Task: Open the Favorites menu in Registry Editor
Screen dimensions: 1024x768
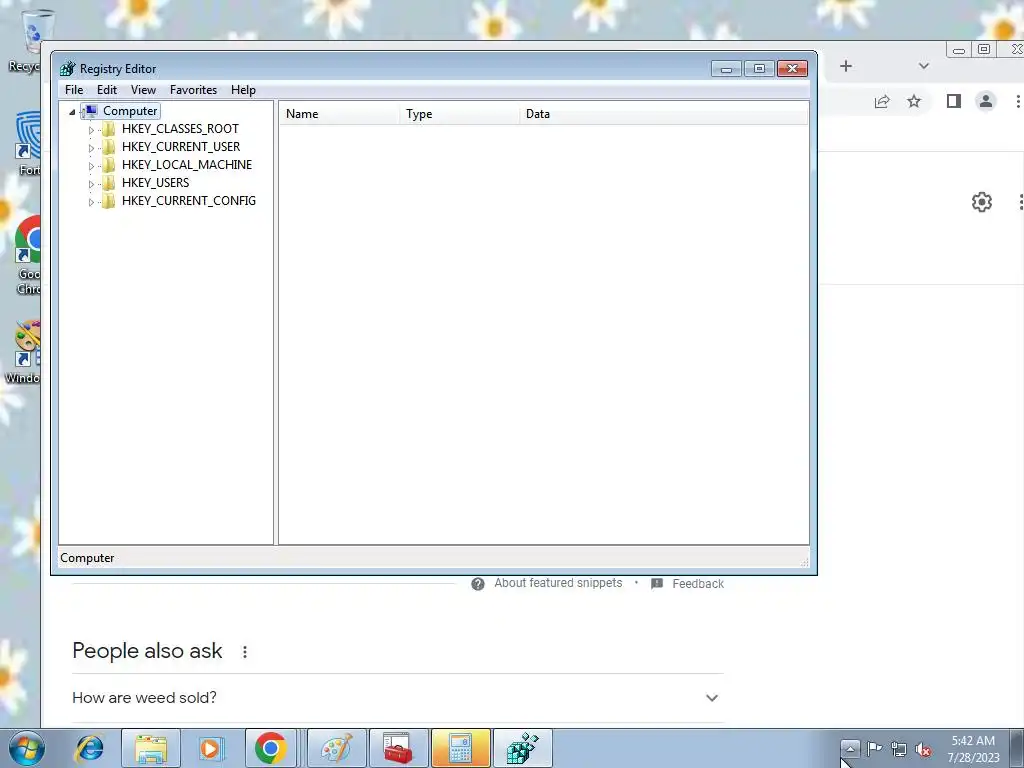Action: point(193,90)
